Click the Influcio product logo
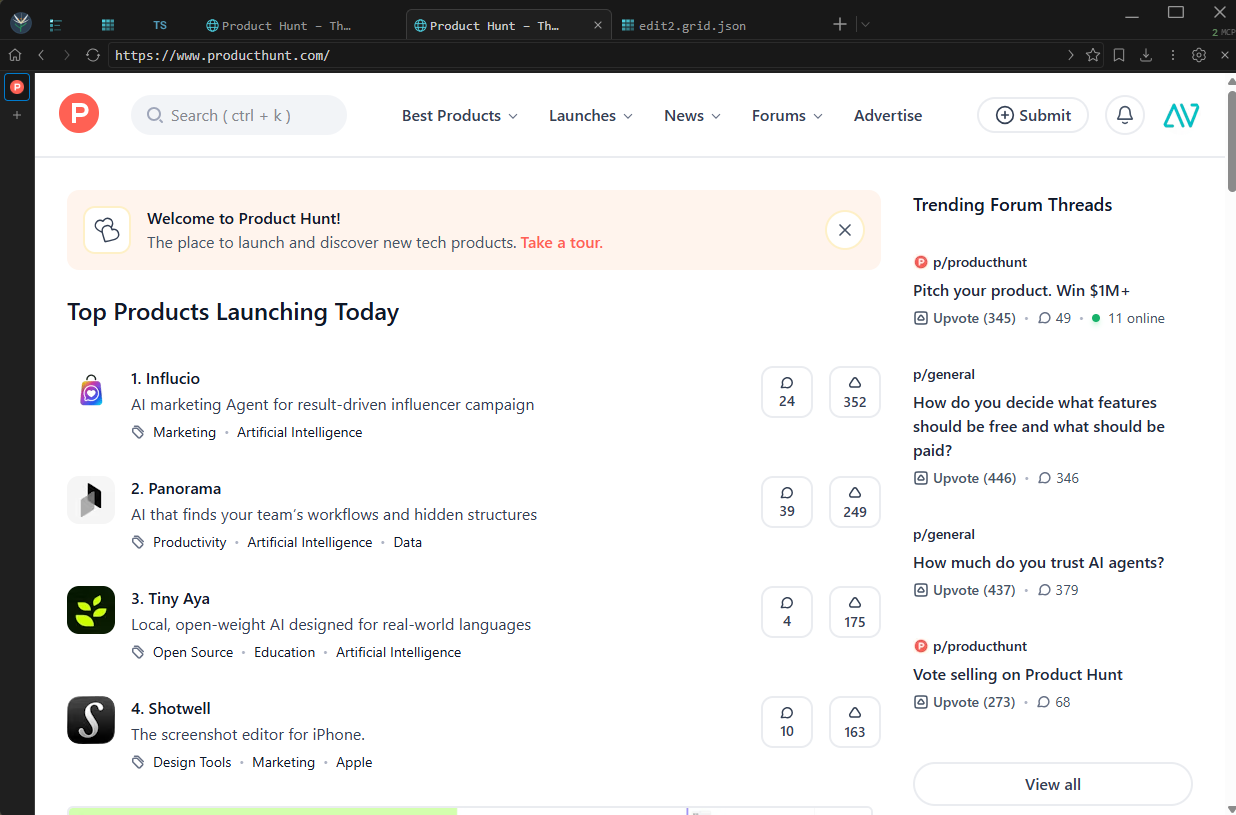Screen dimensions: 1236x815 coord(91,391)
